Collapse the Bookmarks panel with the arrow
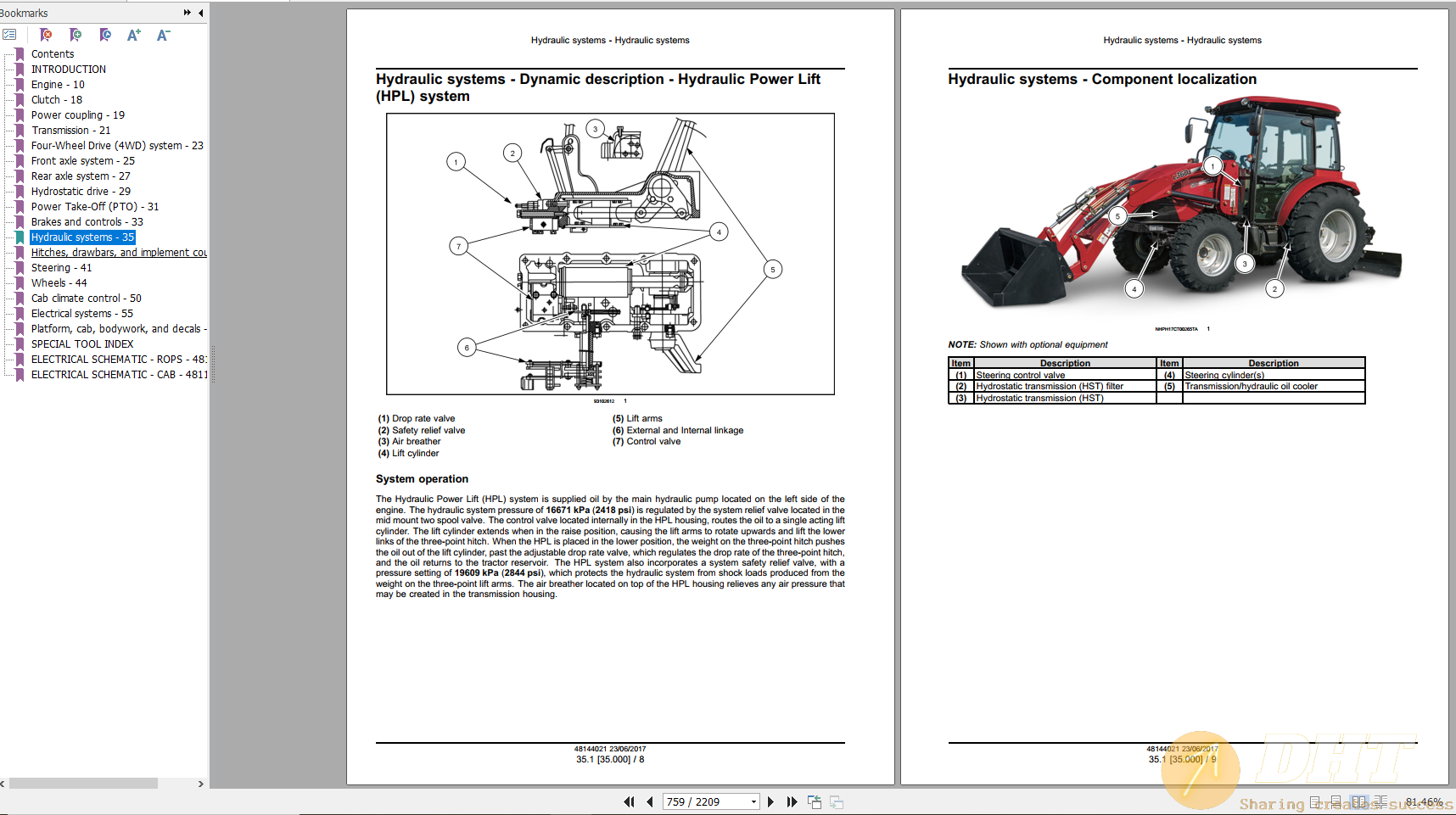 pos(199,13)
